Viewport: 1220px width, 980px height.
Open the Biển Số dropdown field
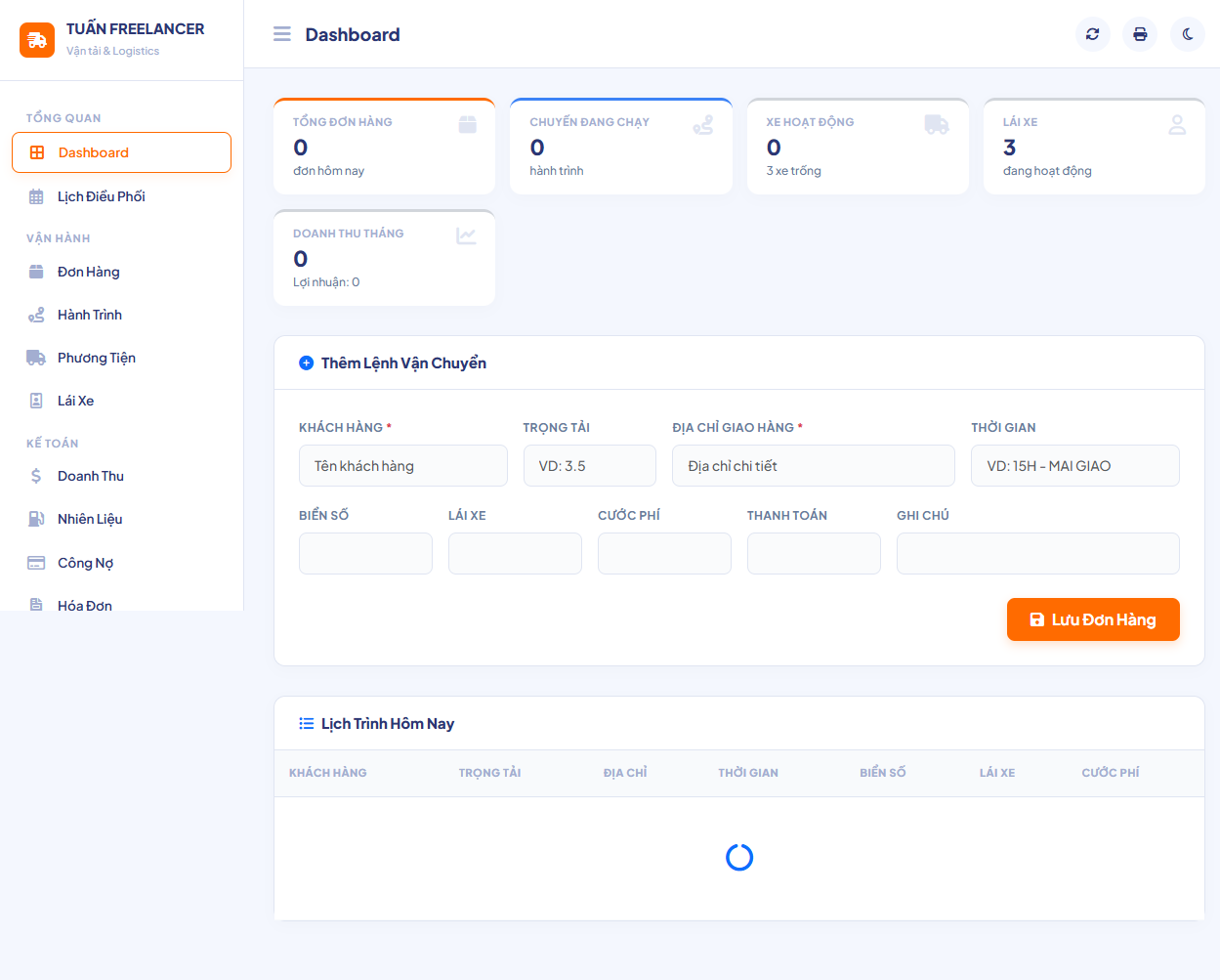[x=365, y=553]
